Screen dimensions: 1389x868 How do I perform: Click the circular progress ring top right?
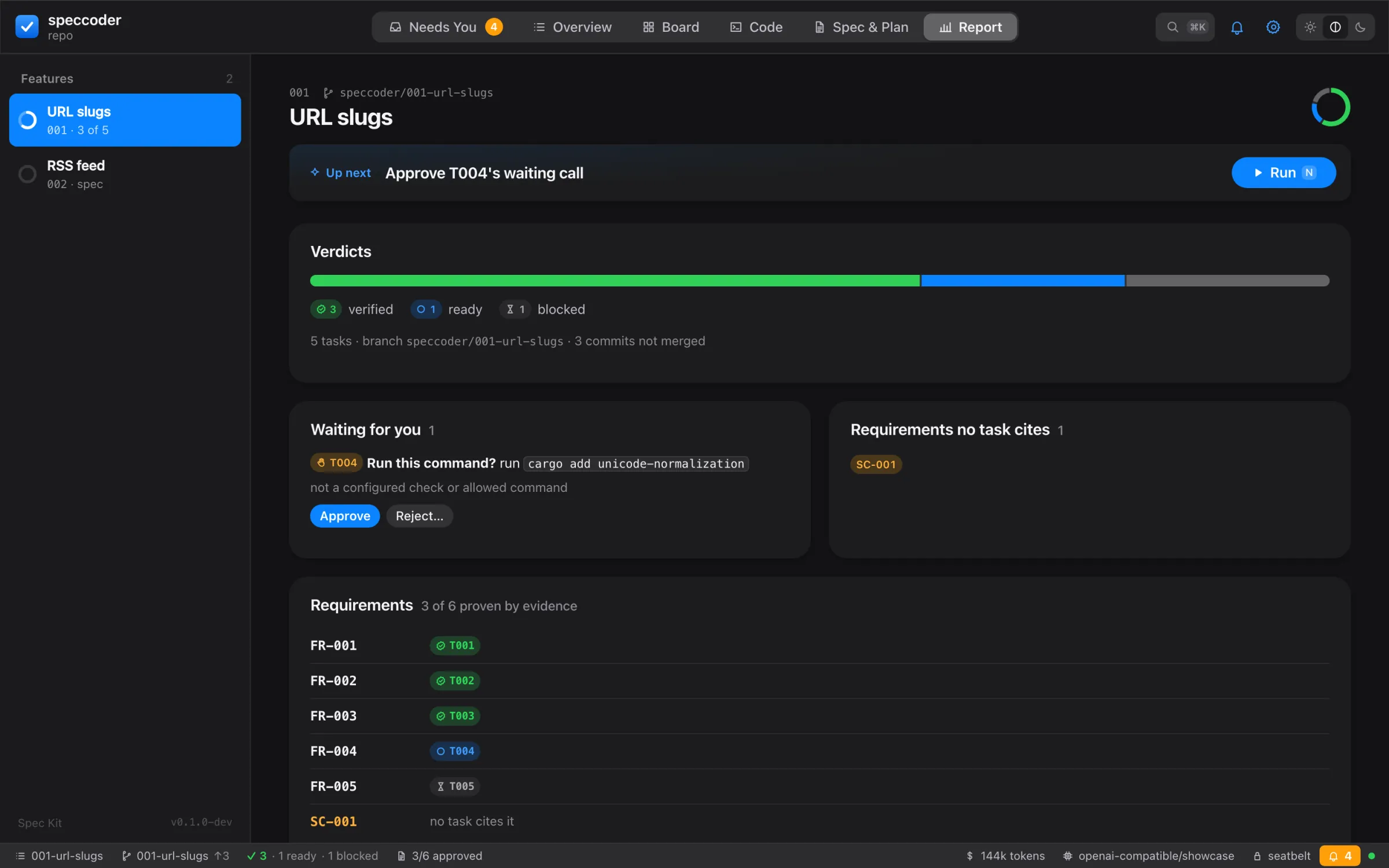[x=1331, y=107]
